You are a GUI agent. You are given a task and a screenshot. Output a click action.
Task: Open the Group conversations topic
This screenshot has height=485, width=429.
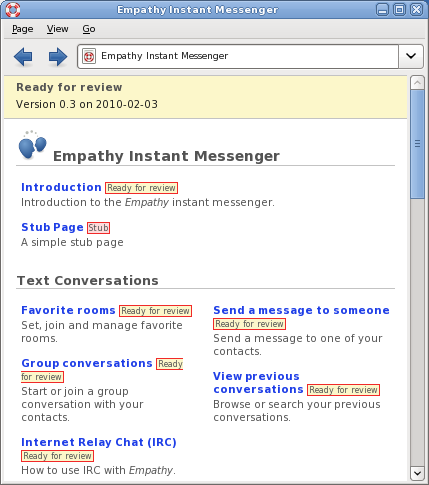[87, 363]
